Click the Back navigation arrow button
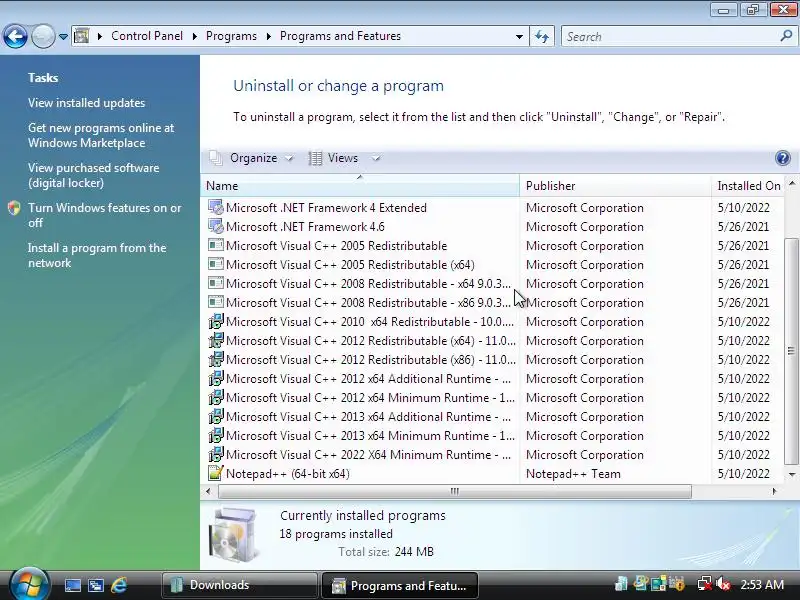800x600 pixels. point(15,37)
